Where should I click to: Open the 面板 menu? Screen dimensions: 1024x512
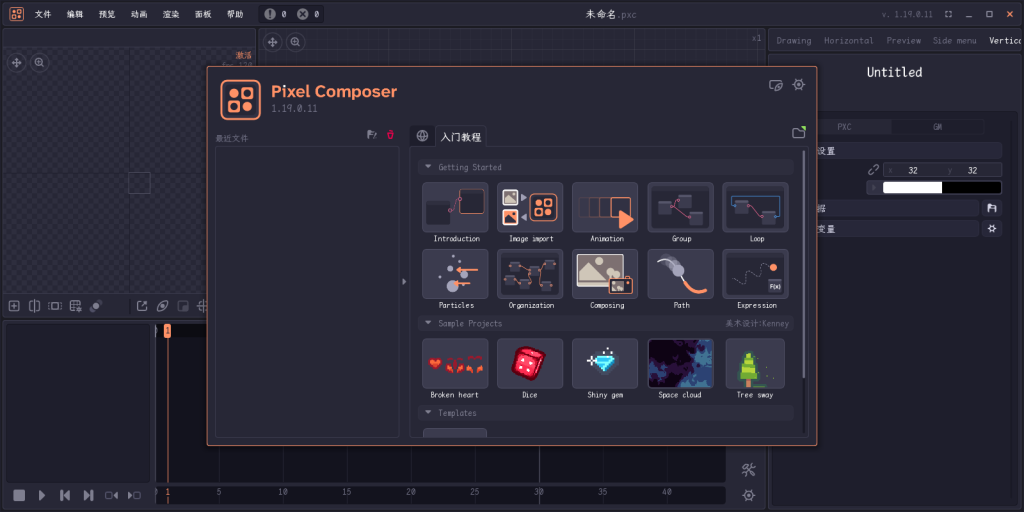[203, 14]
